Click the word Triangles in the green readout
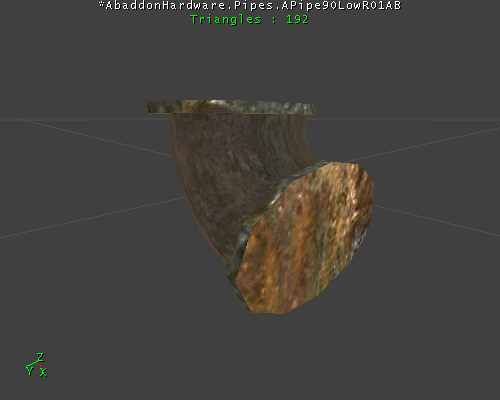This screenshot has width=500, height=400. (225, 20)
